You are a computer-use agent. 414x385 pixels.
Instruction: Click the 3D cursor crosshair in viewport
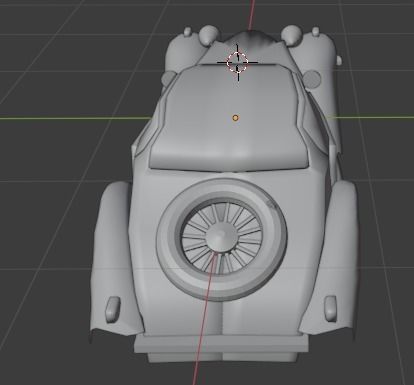coord(238,62)
